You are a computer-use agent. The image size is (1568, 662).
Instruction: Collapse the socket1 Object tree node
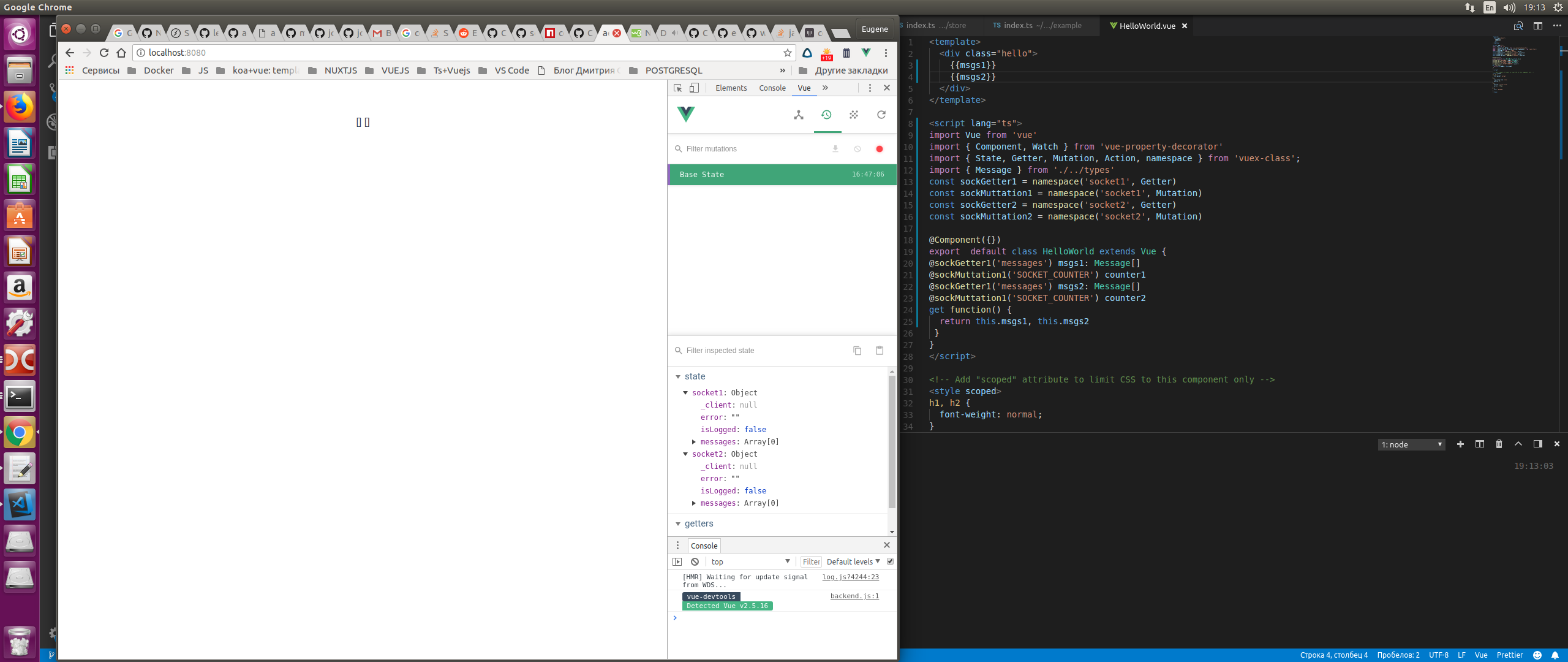(685, 393)
